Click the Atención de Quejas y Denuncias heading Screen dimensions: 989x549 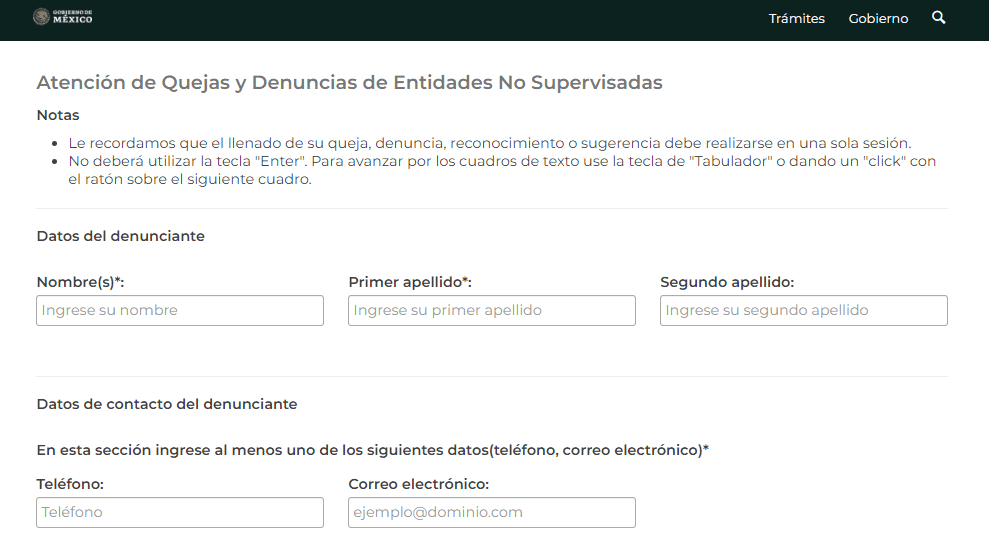(349, 82)
